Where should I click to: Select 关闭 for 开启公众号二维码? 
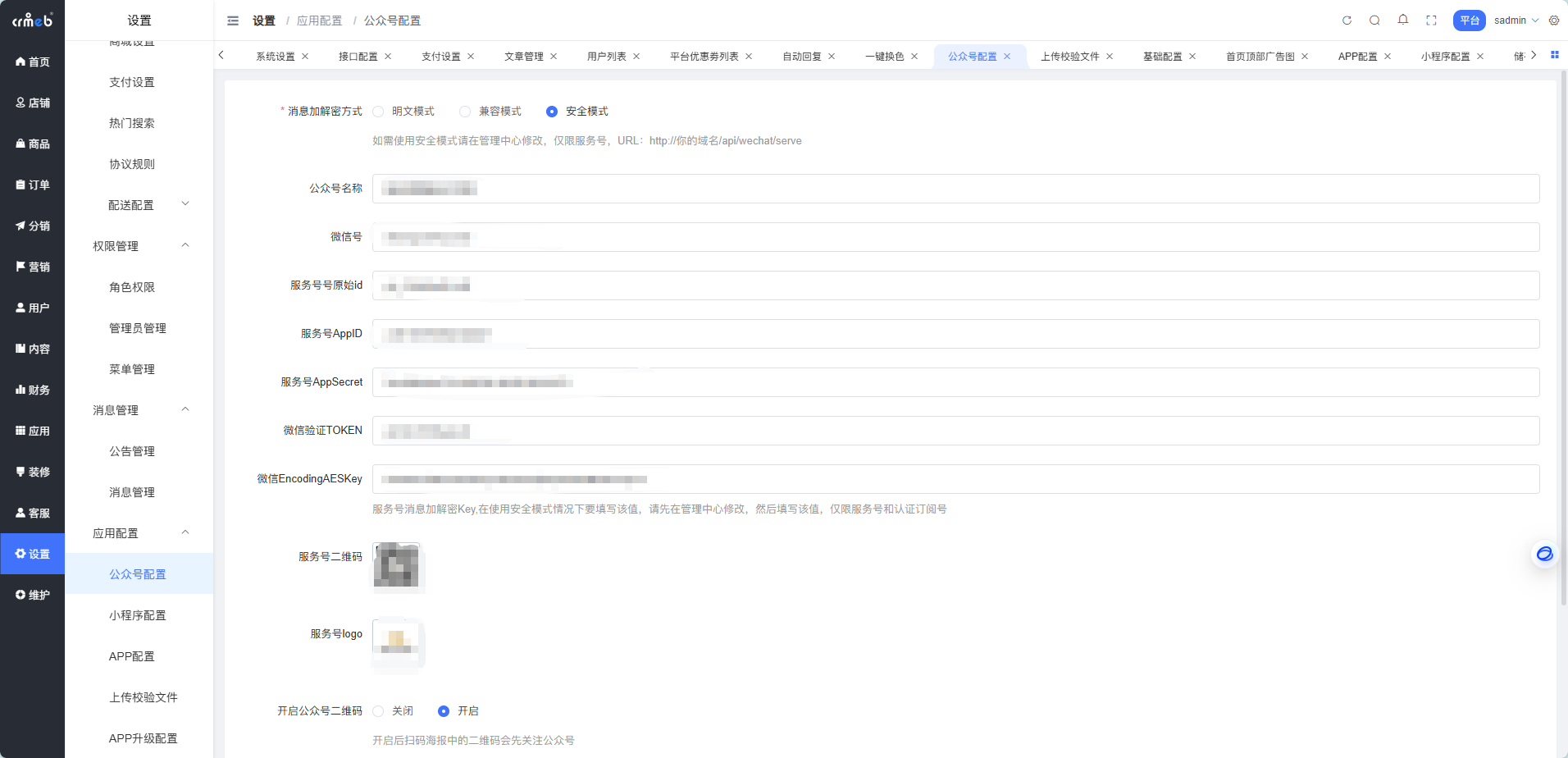point(393,711)
